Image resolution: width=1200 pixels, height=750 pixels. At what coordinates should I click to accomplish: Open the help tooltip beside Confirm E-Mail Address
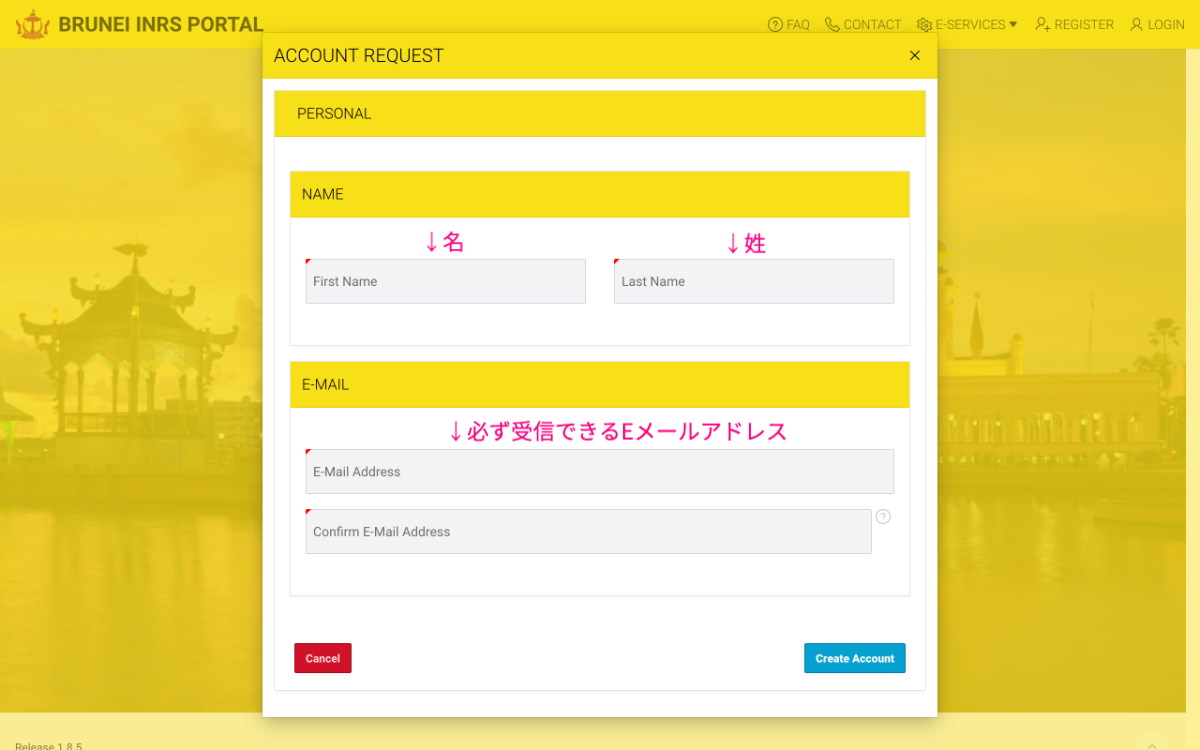(x=882, y=516)
